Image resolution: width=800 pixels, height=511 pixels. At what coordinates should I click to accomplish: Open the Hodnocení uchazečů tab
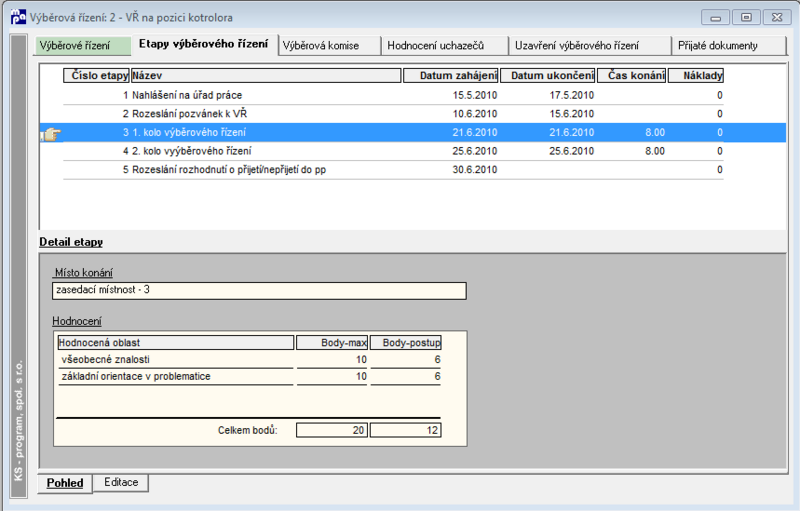(x=445, y=46)
